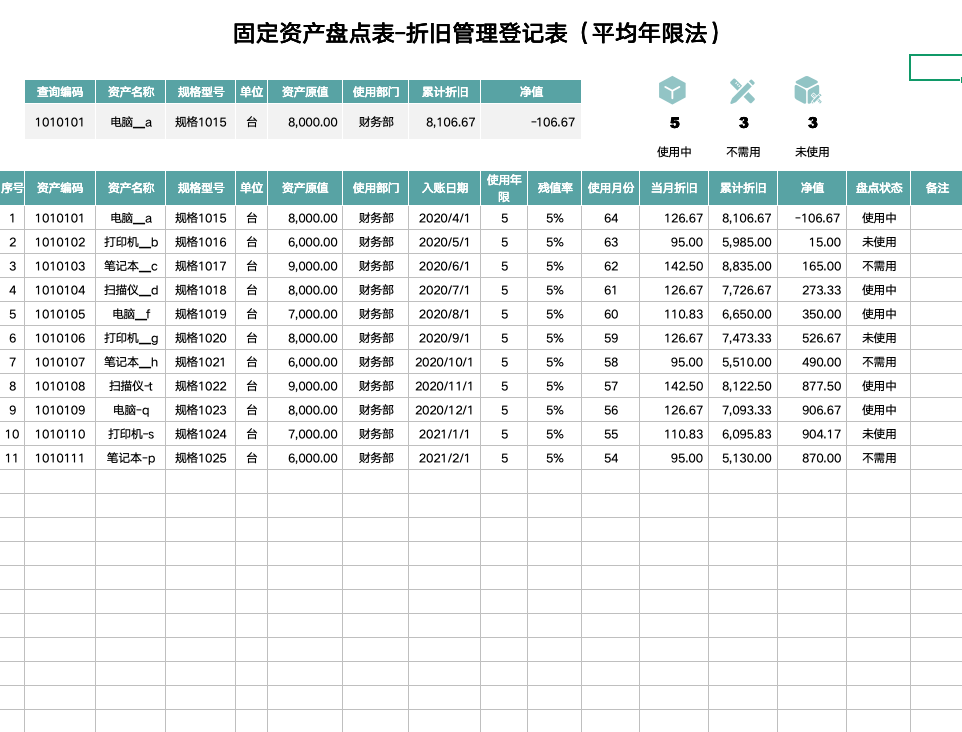Click asset code cell 1010102
962x732 pixels.
(60, 242)
